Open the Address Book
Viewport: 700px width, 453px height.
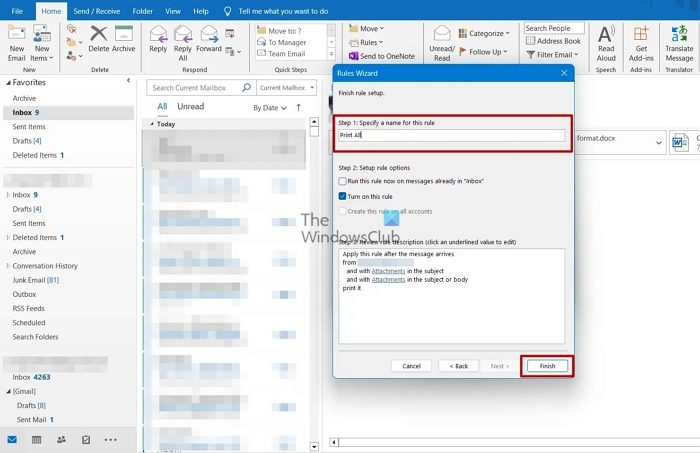tap(553, 41)
